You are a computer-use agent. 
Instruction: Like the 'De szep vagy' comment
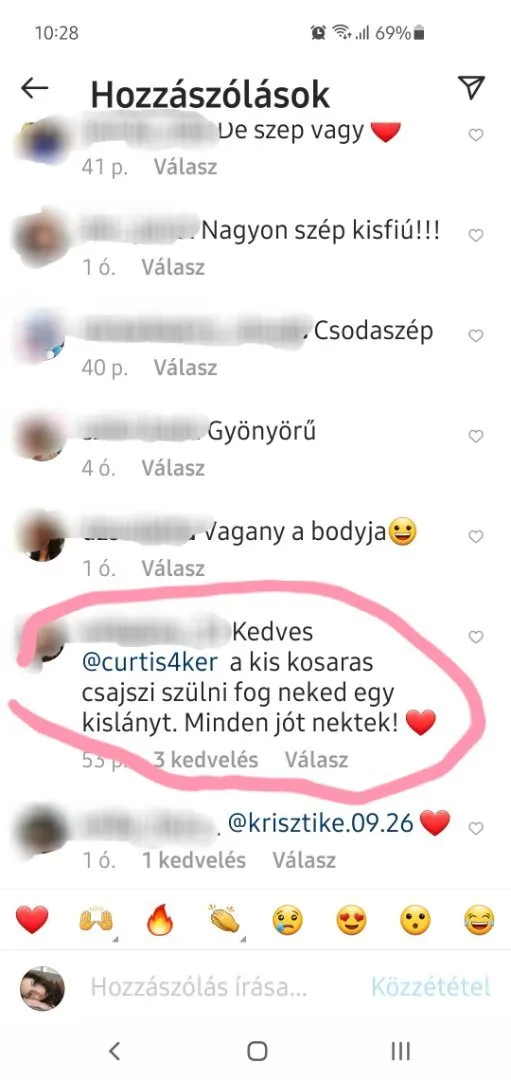[476, 135]
